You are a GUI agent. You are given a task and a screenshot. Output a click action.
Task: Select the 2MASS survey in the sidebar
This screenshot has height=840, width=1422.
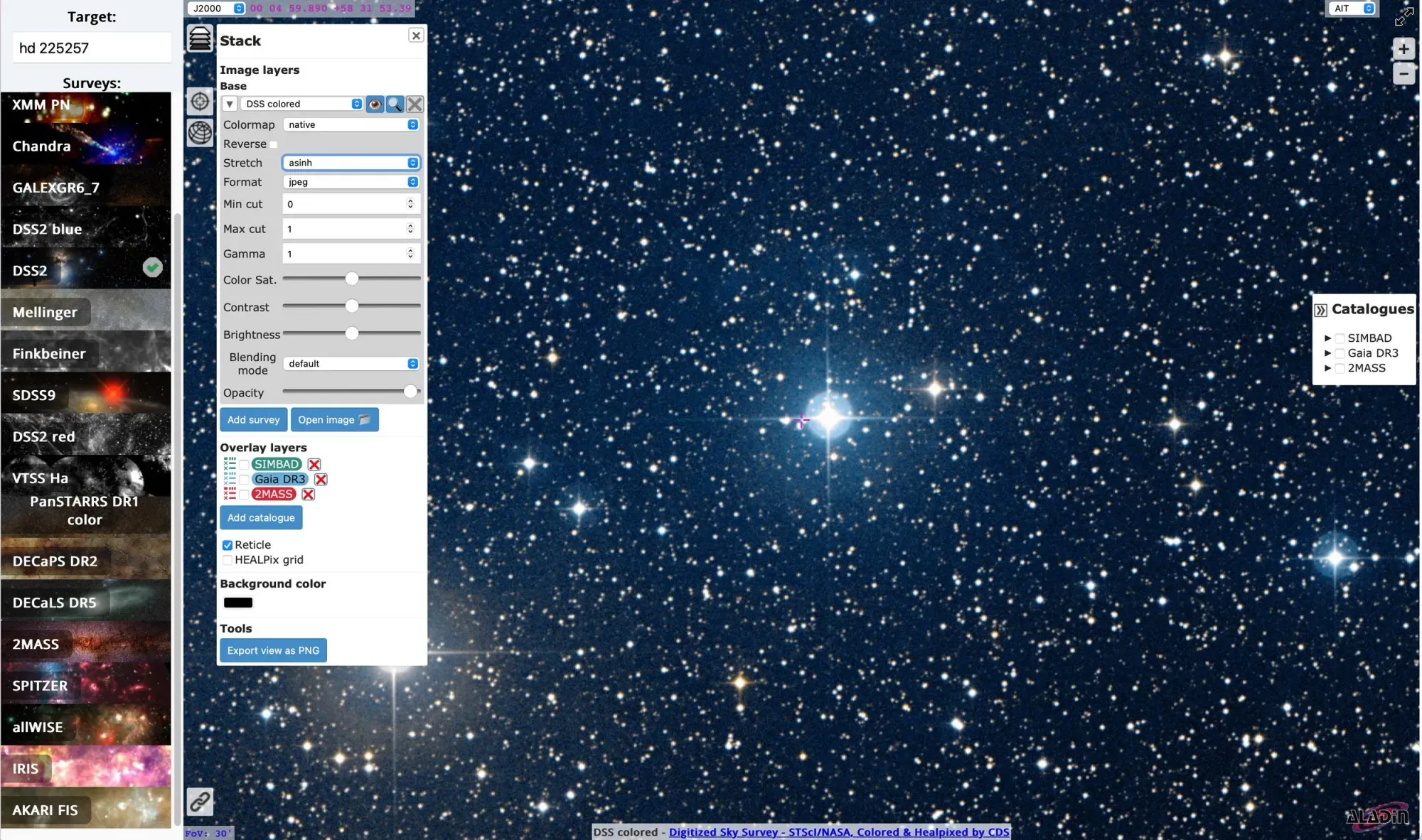[85, 644]
